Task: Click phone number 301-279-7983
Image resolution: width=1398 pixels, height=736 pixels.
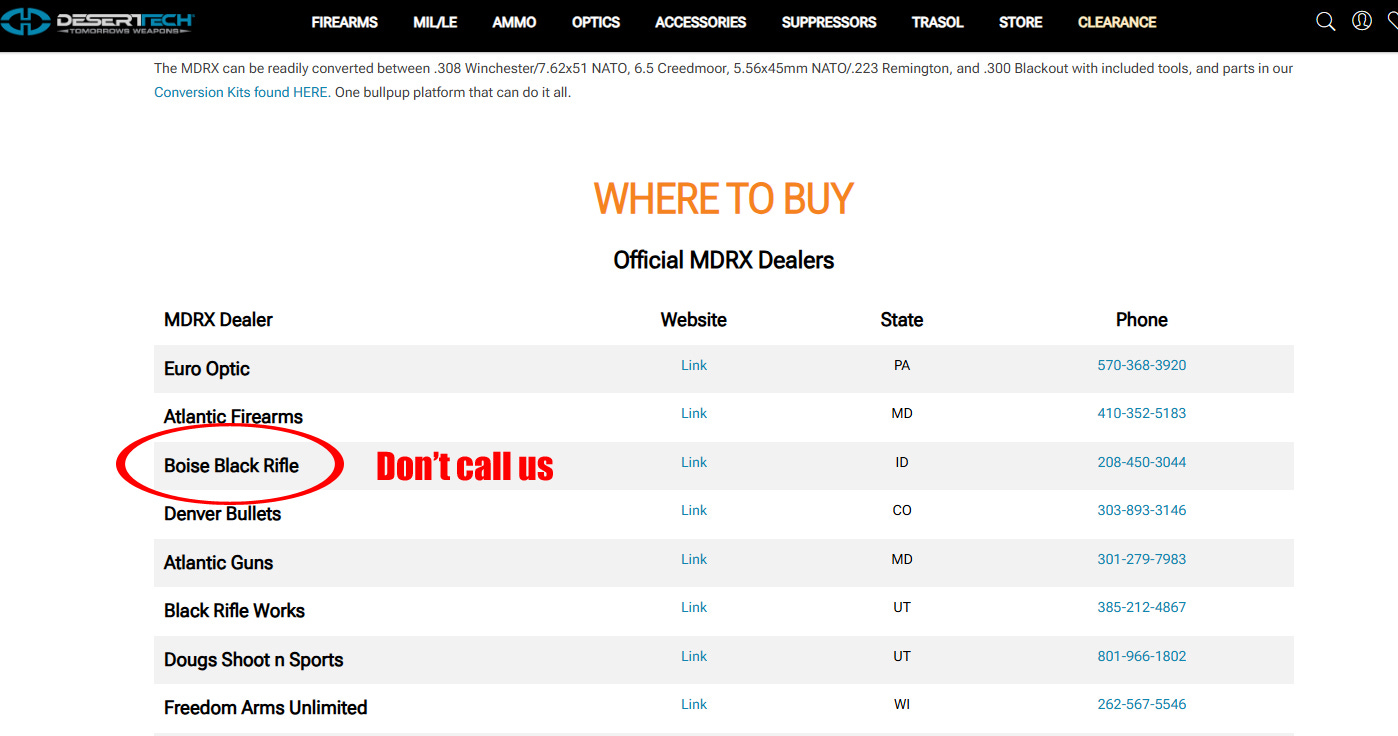Action: (1141, 559)
